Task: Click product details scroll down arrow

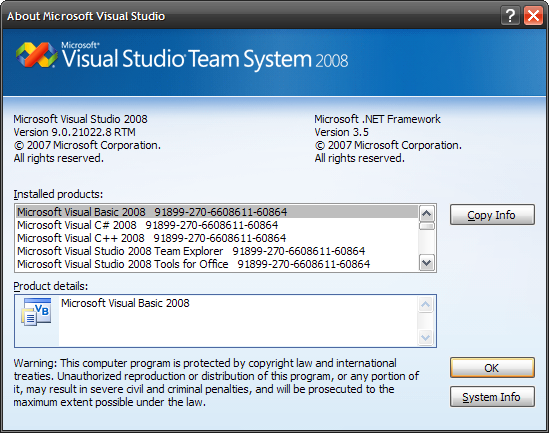Action: [x=426, y=338]
